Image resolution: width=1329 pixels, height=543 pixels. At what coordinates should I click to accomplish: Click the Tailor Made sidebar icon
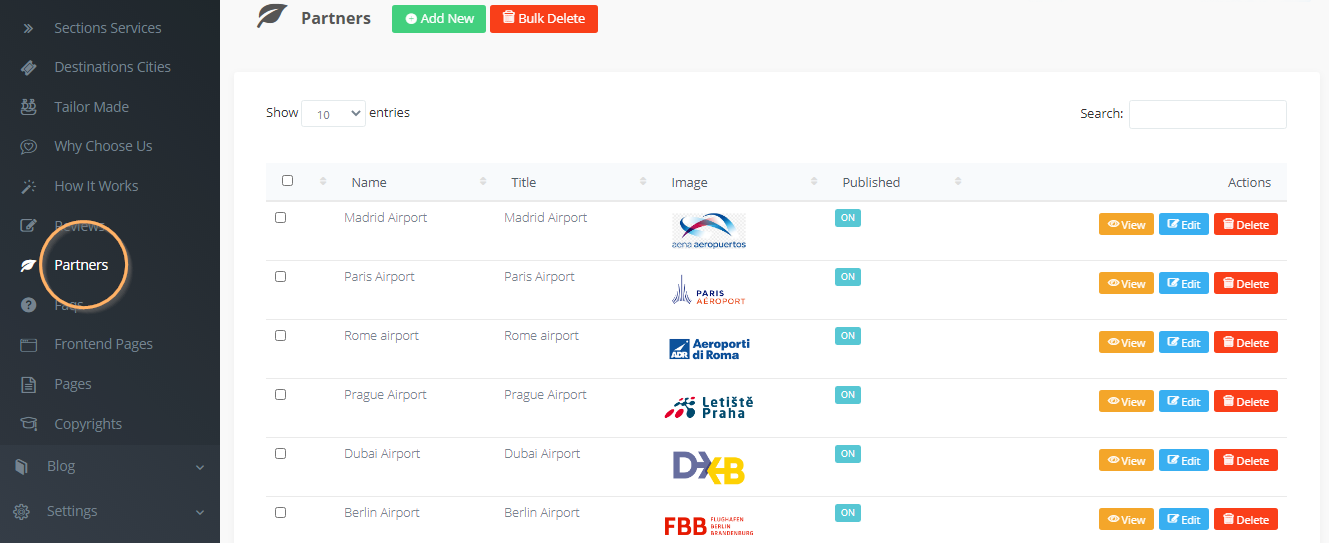29,107
